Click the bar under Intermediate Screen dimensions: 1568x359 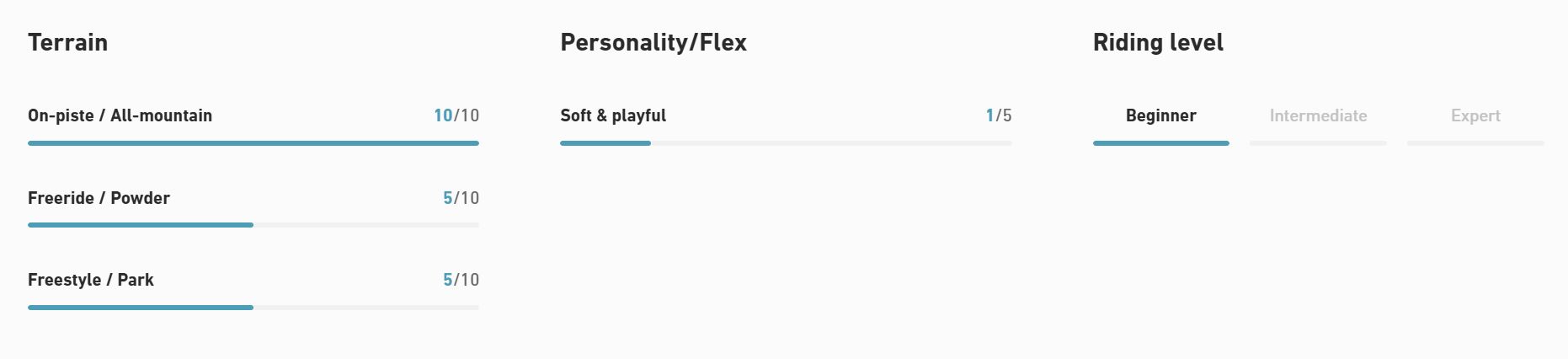(x=1318, y=143)
